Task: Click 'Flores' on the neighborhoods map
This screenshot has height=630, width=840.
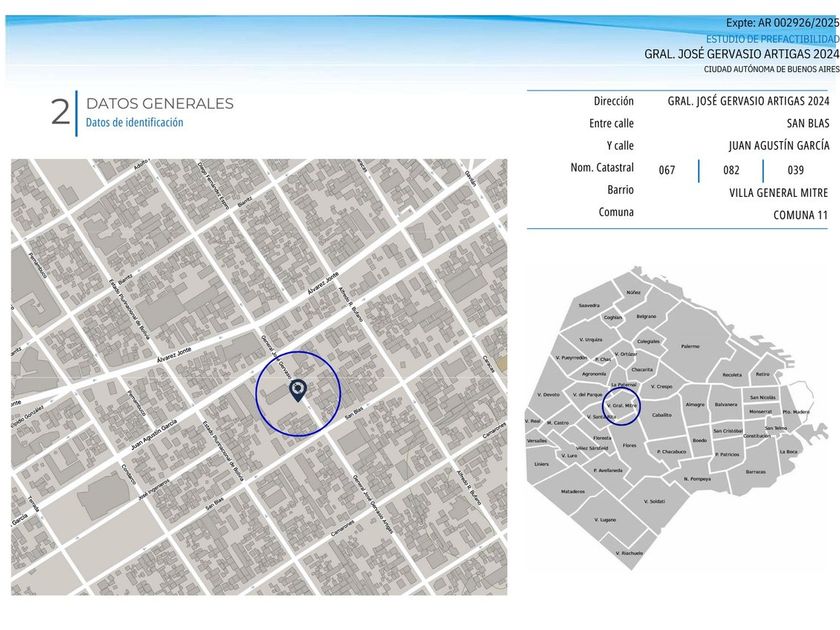Action: [629, 445]
